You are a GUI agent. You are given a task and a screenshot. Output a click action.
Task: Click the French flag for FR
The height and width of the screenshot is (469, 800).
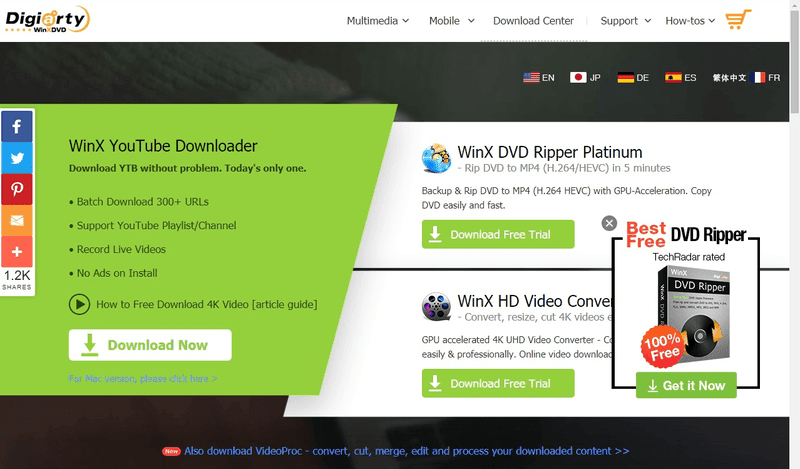point(759,78)
